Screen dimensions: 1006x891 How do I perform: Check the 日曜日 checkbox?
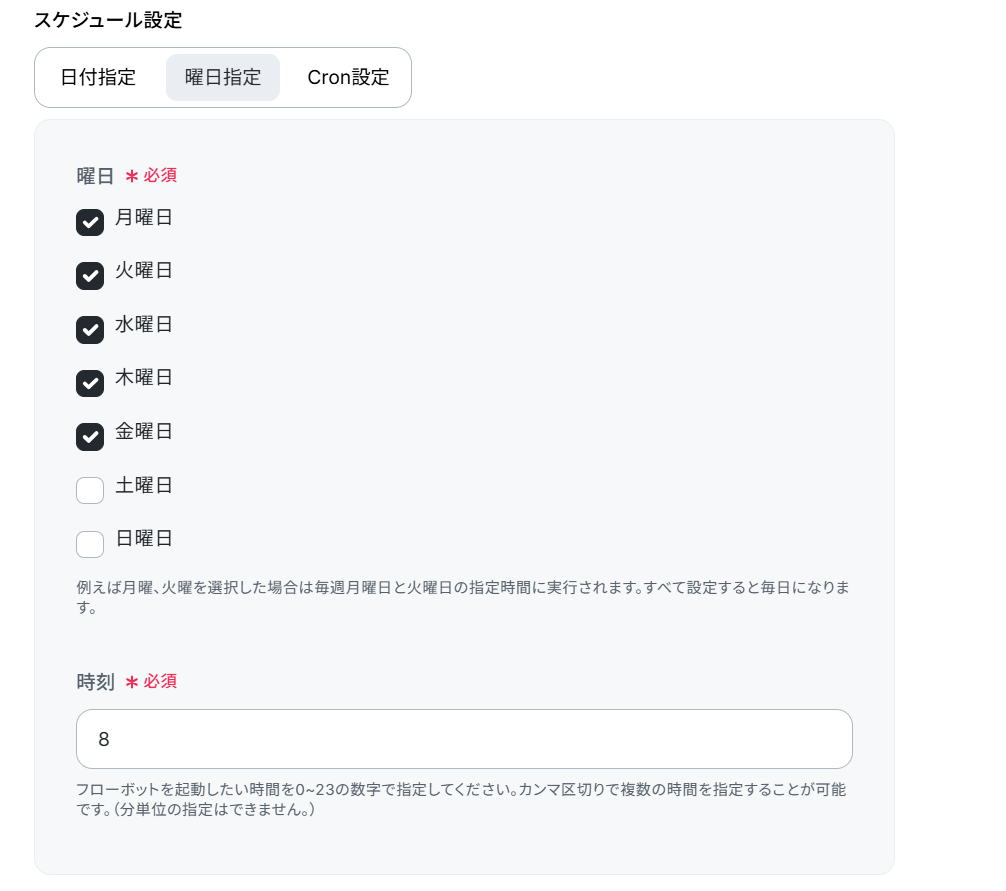[90, 544]
